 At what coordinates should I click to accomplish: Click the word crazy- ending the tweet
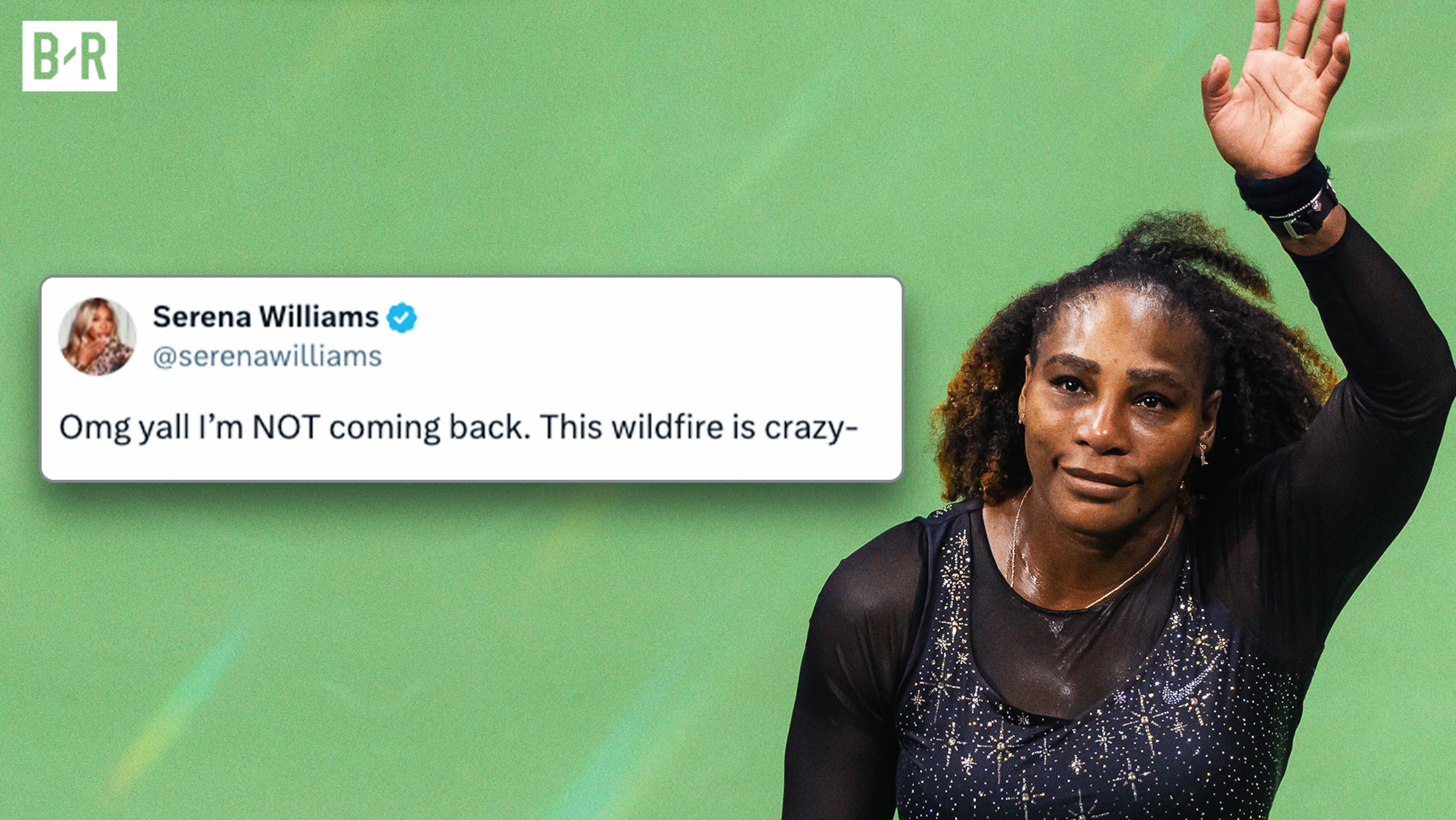812,429
